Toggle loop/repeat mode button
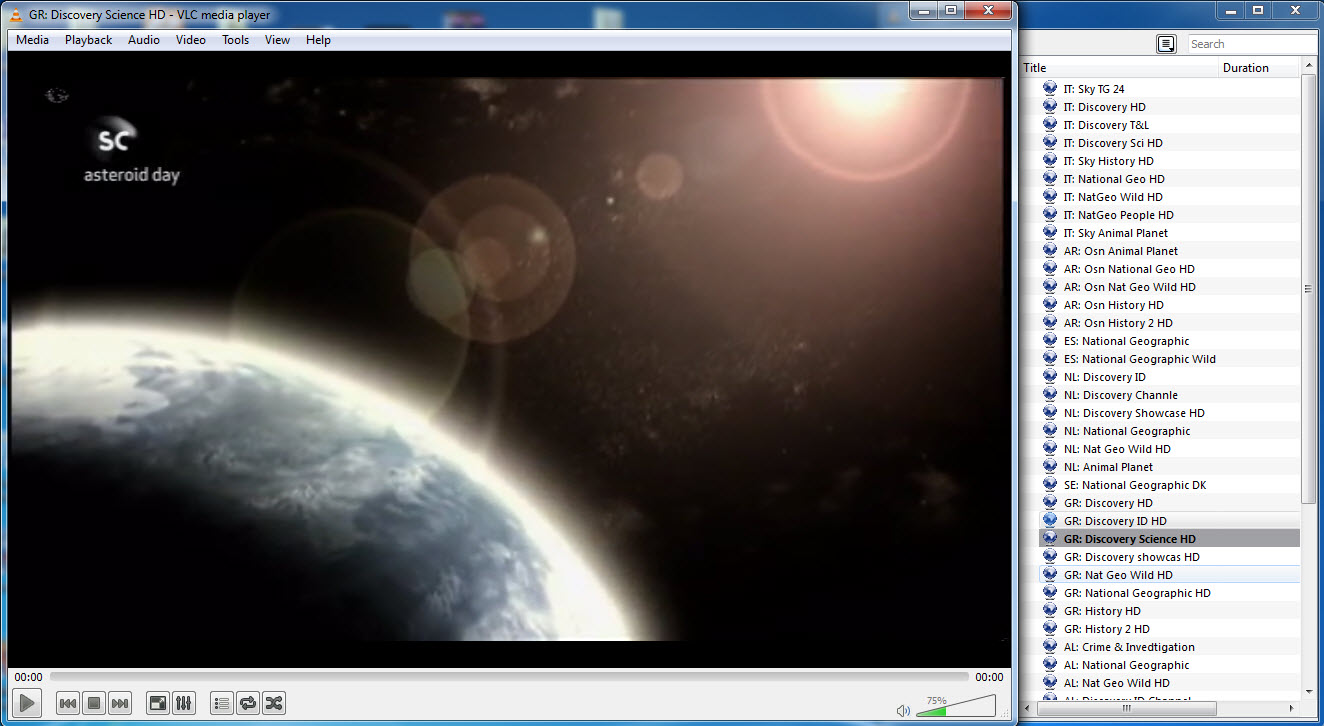Image resolution: width=1324 pixels, height=726 pixels. point(248,703)
